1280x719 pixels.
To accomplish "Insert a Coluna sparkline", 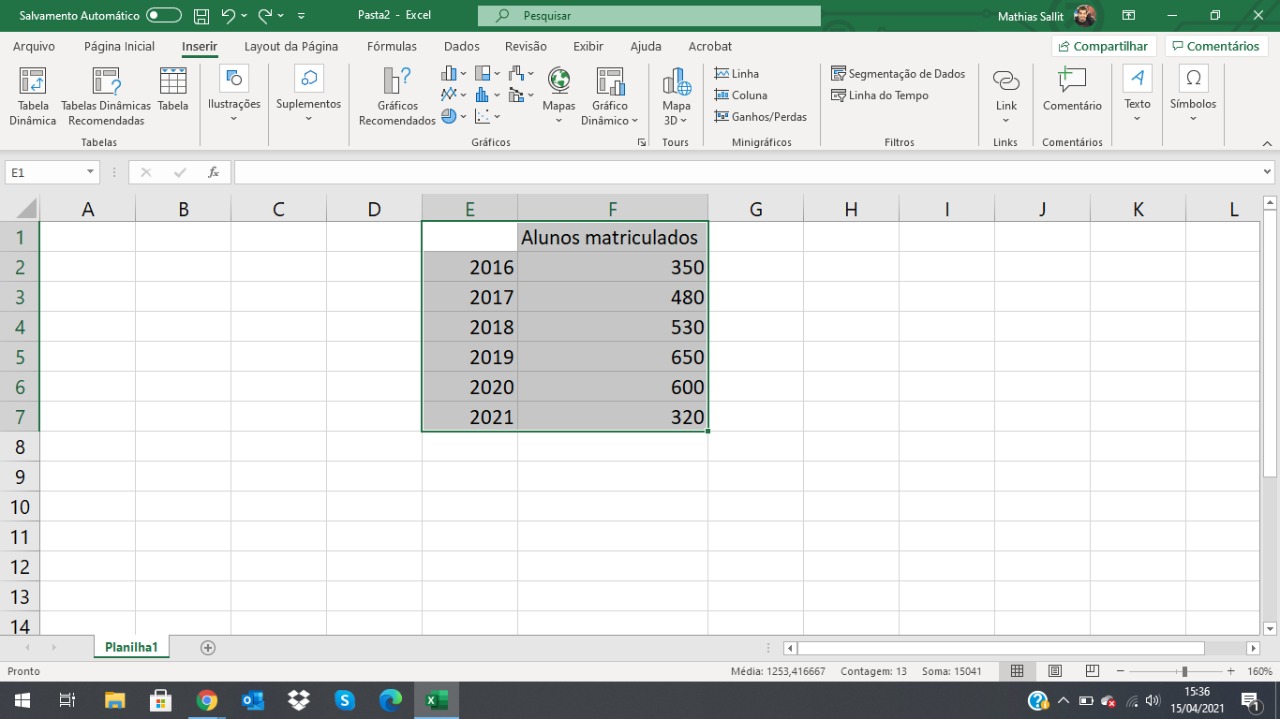I will [x=740, y=95].
